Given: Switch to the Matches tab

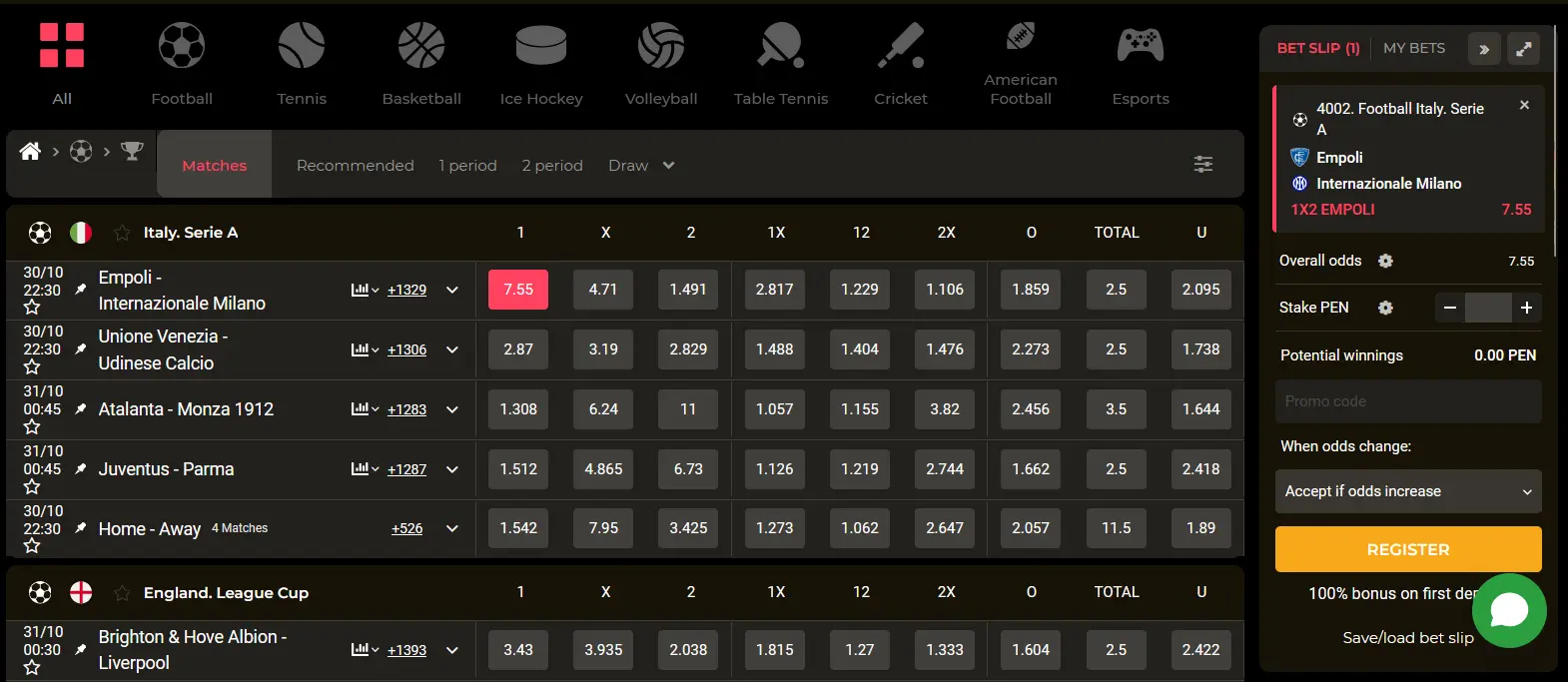Looking at the screenshot, I should [x=214, y=165].
